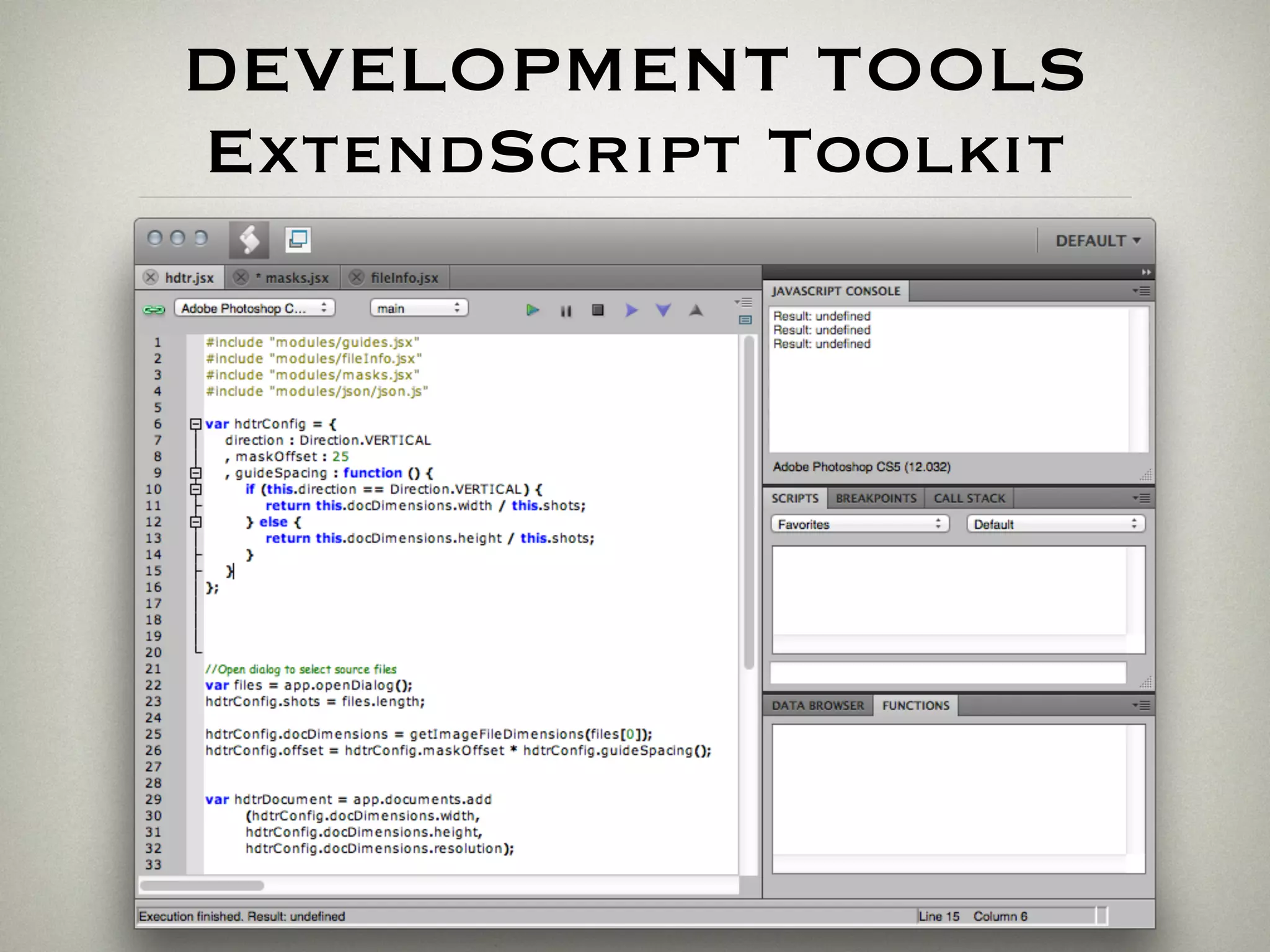
Task: Start running the script with play button
Action: click(x=532, y=310)
